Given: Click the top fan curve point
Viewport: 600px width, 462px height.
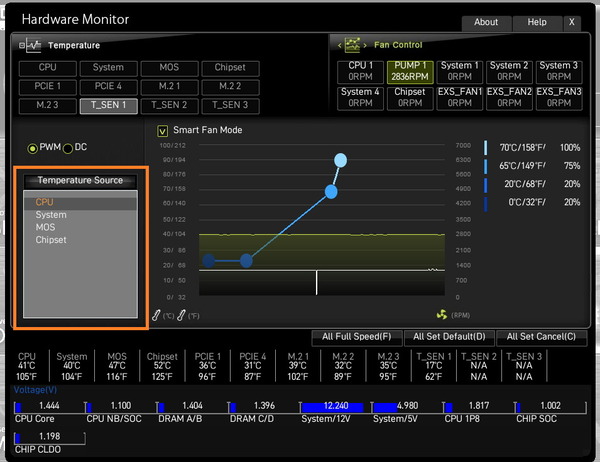Looking at the screenshot, I should pyautogui.click(x=341, y=160).
